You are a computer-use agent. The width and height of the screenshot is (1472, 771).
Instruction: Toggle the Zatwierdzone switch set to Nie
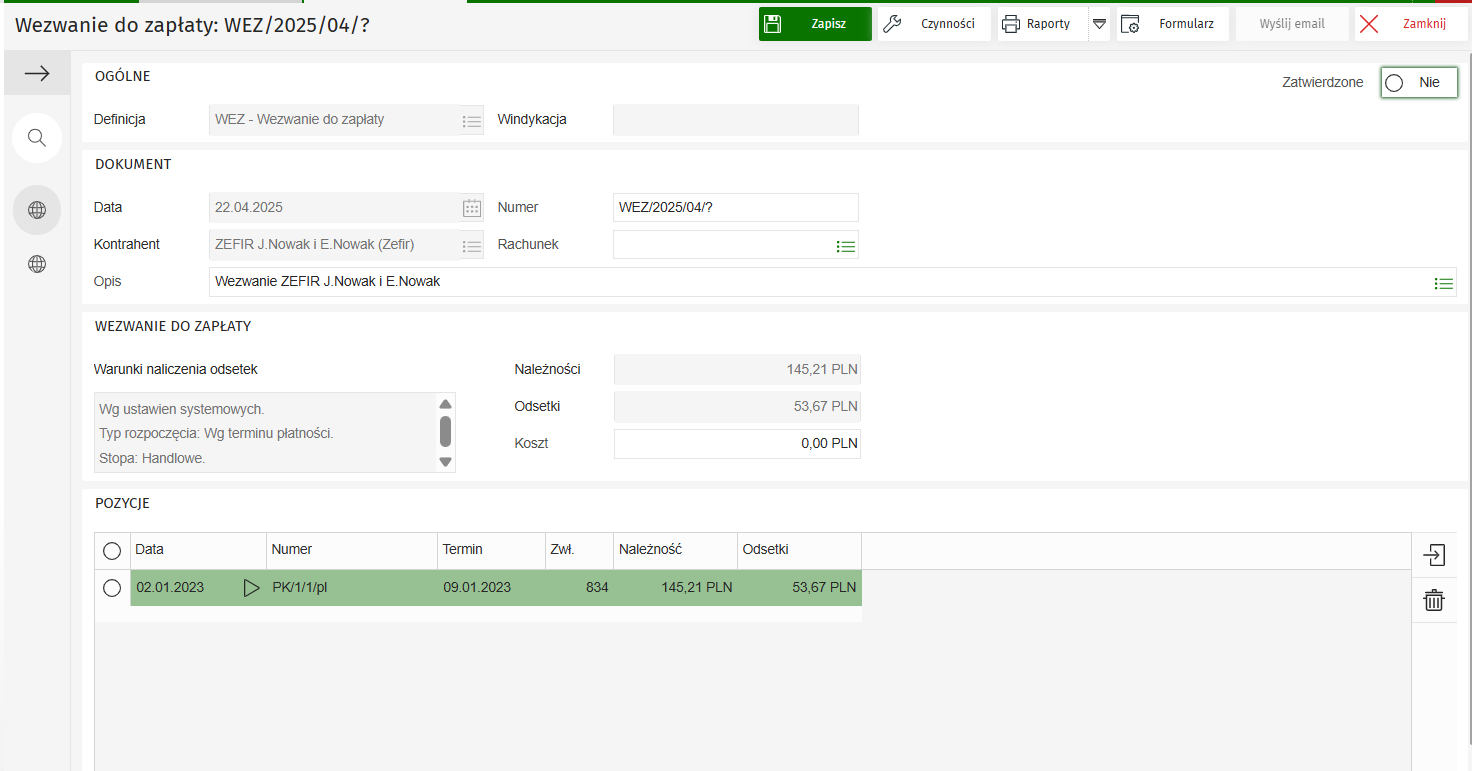1418,83
